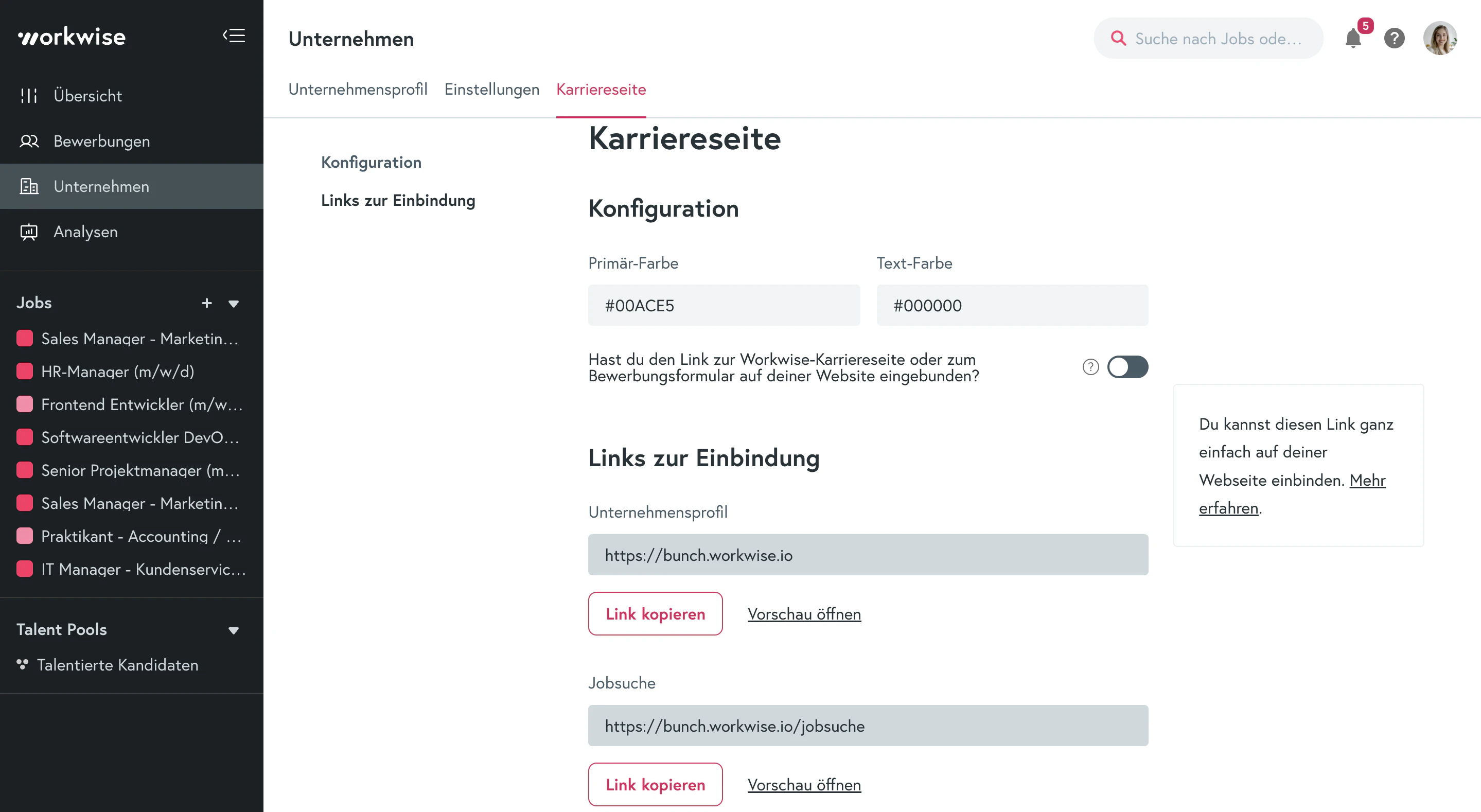This screenshot has width=1481, height=812.
Task: Click the Bewerbungen people icon
Action: (29, 141)
